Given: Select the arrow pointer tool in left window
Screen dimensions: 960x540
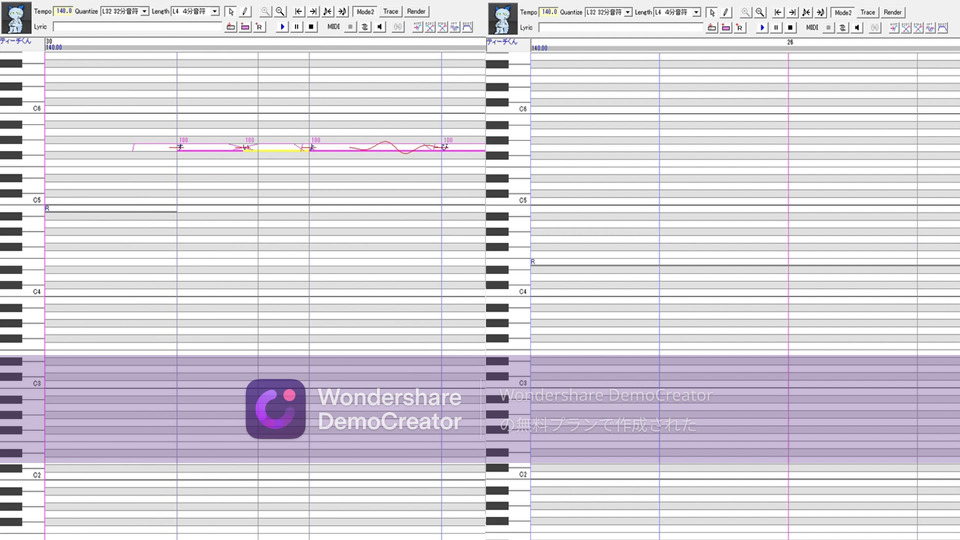Looking at the screenshot, I should tap(231, 12).
